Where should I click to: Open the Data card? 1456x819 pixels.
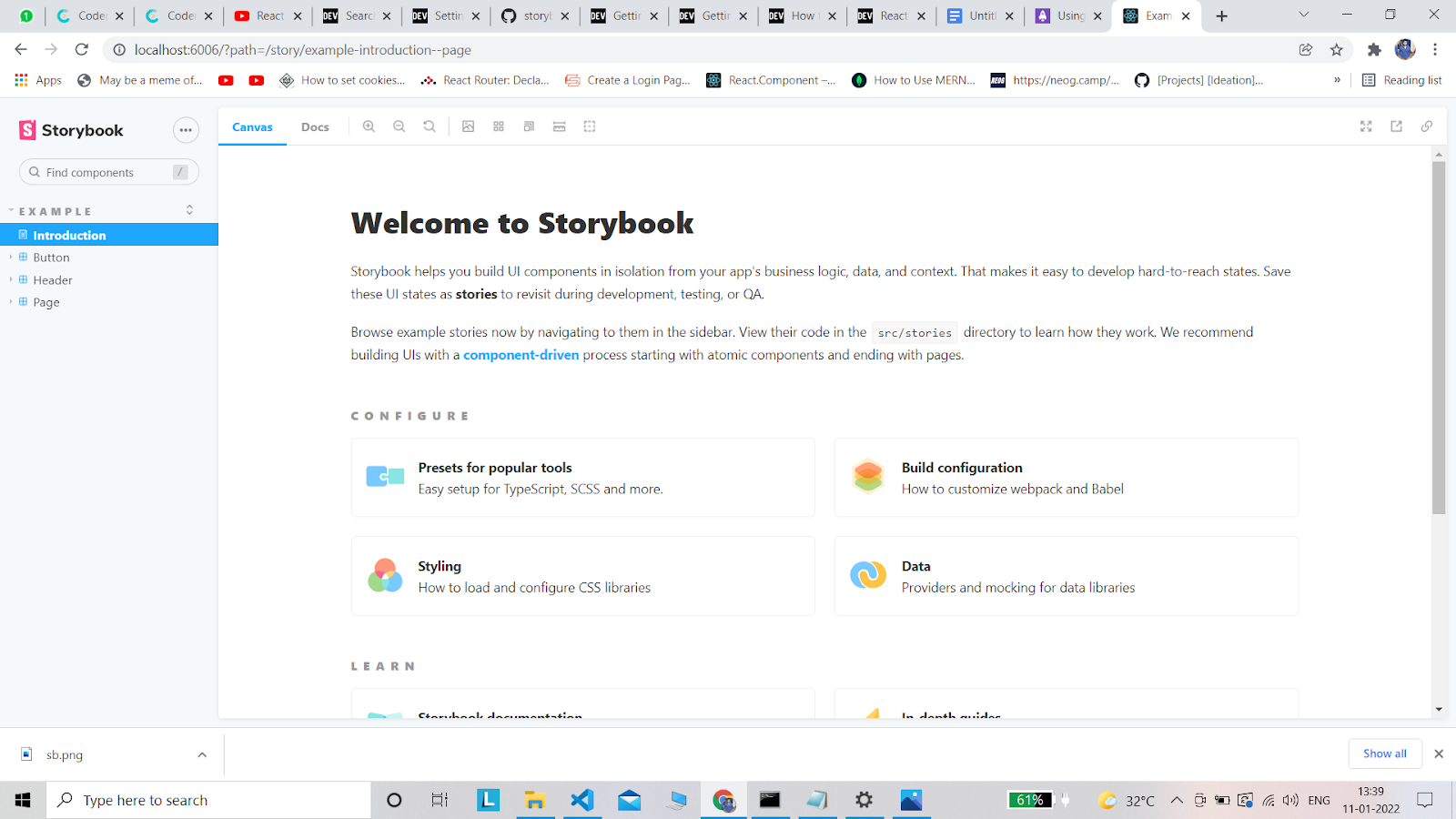pos(1067,576)
